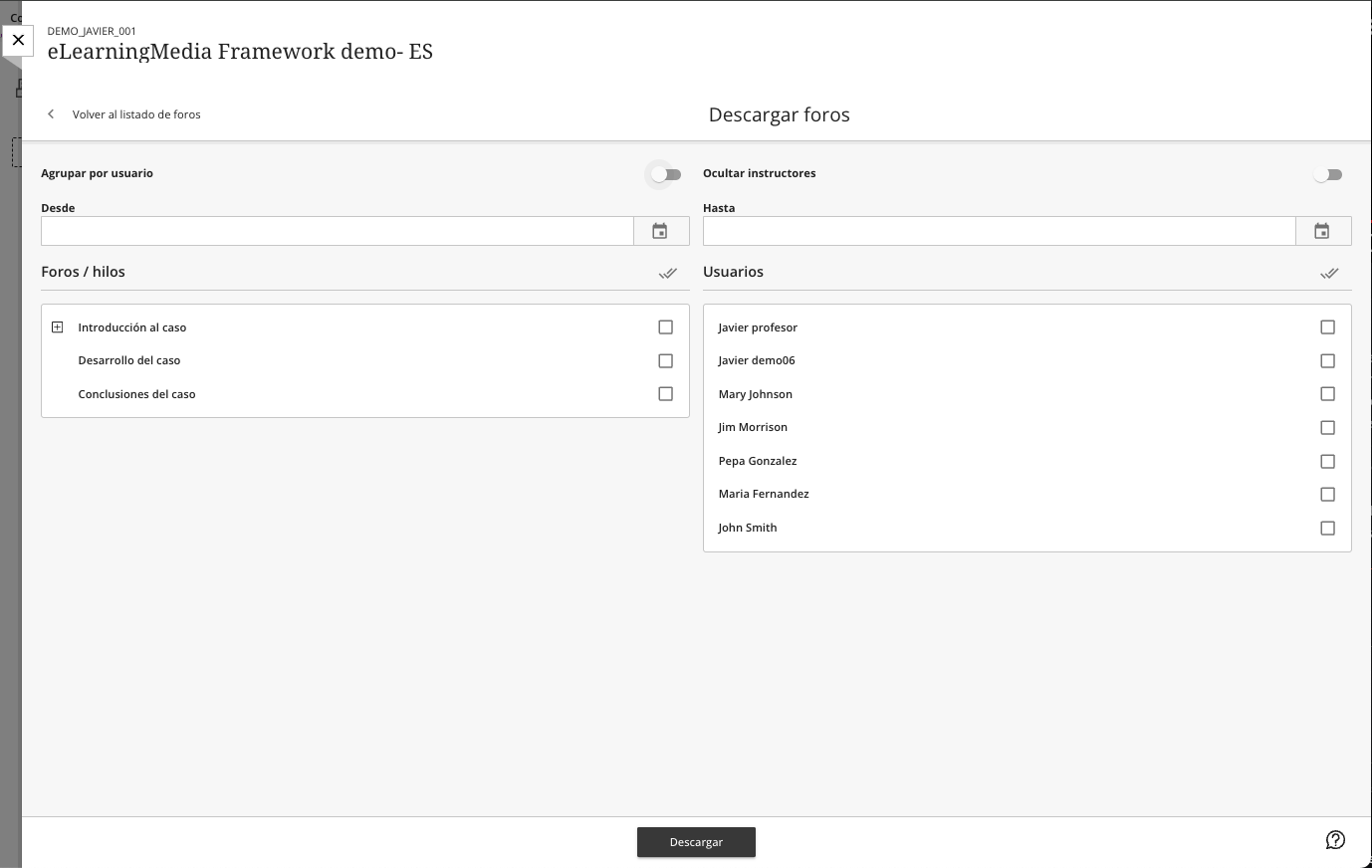Click the Descargar button
1372x868 pixels.
pyautogui.click(x=696, y=842)
